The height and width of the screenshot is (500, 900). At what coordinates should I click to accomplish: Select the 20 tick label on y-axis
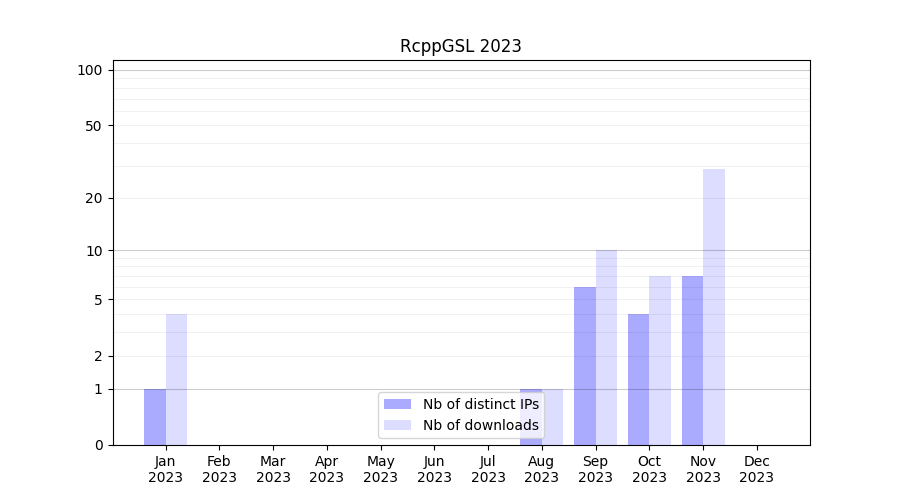point(94,198)
